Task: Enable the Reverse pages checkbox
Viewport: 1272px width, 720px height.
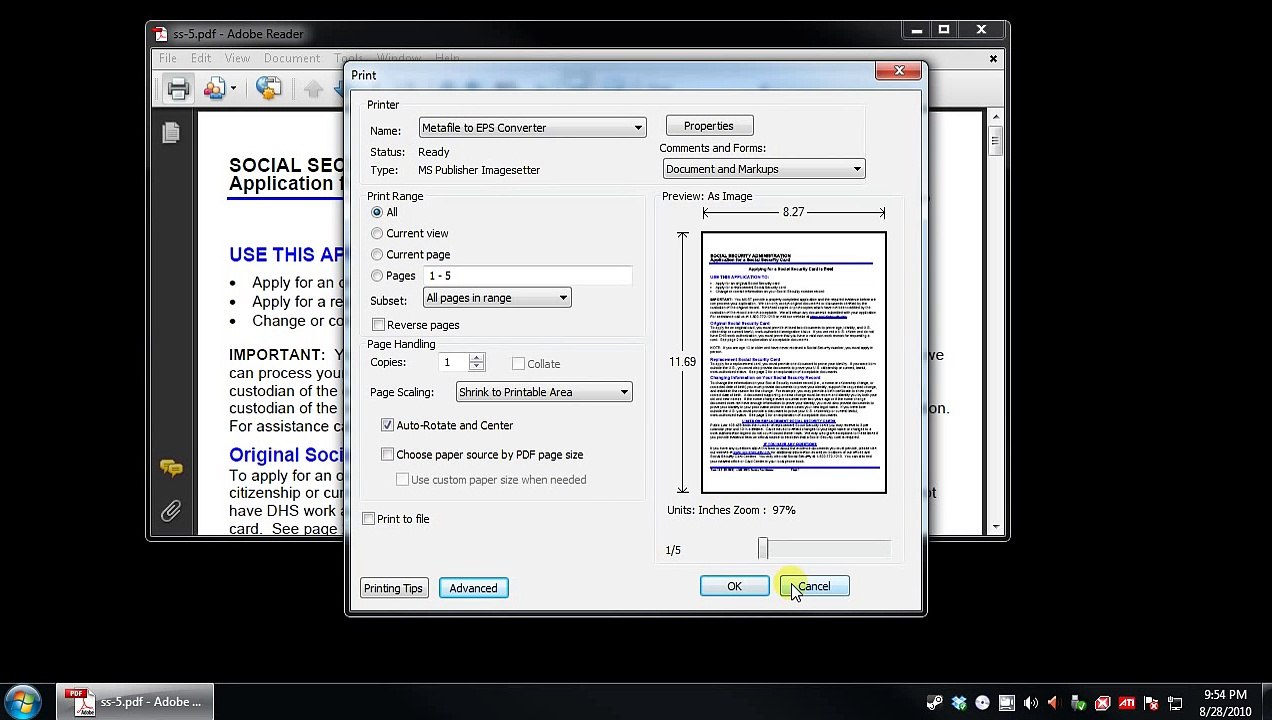Action: click(378, 325)
